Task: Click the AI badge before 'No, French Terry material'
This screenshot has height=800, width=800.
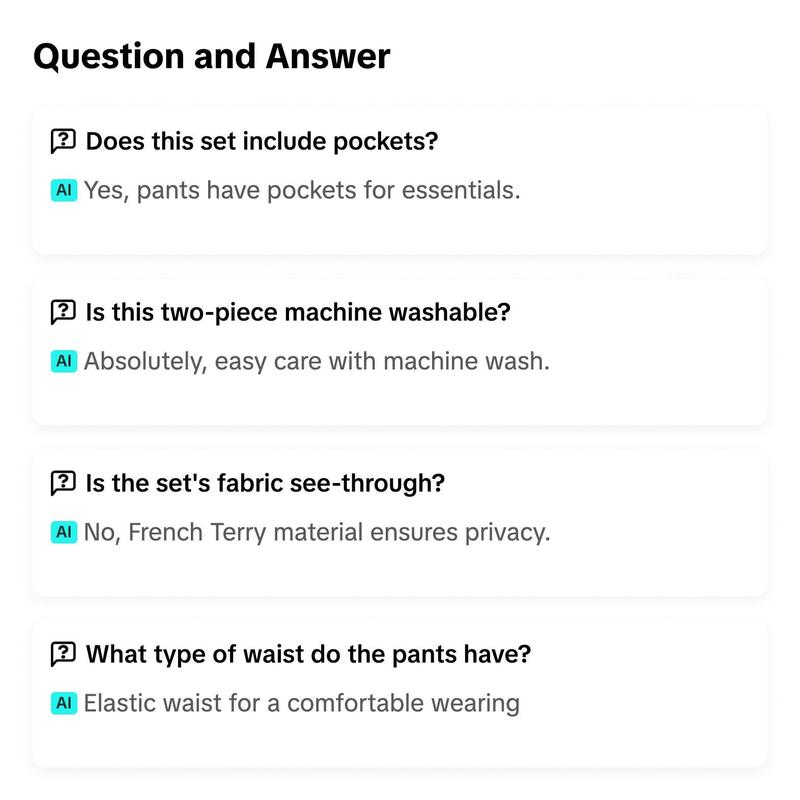Action: click(x=64, y=532)
